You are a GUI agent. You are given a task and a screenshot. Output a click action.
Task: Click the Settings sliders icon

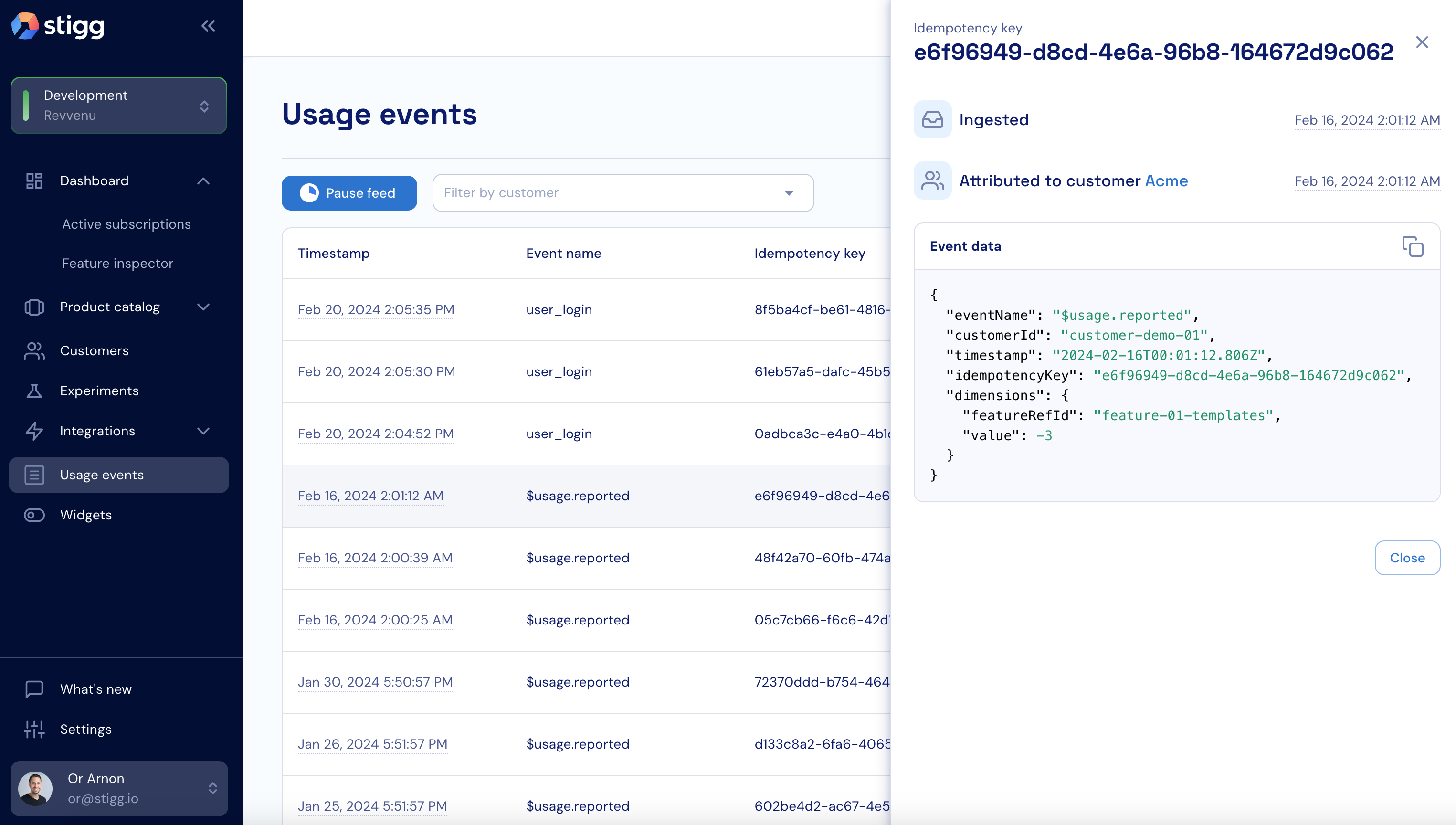coord(34,729)
